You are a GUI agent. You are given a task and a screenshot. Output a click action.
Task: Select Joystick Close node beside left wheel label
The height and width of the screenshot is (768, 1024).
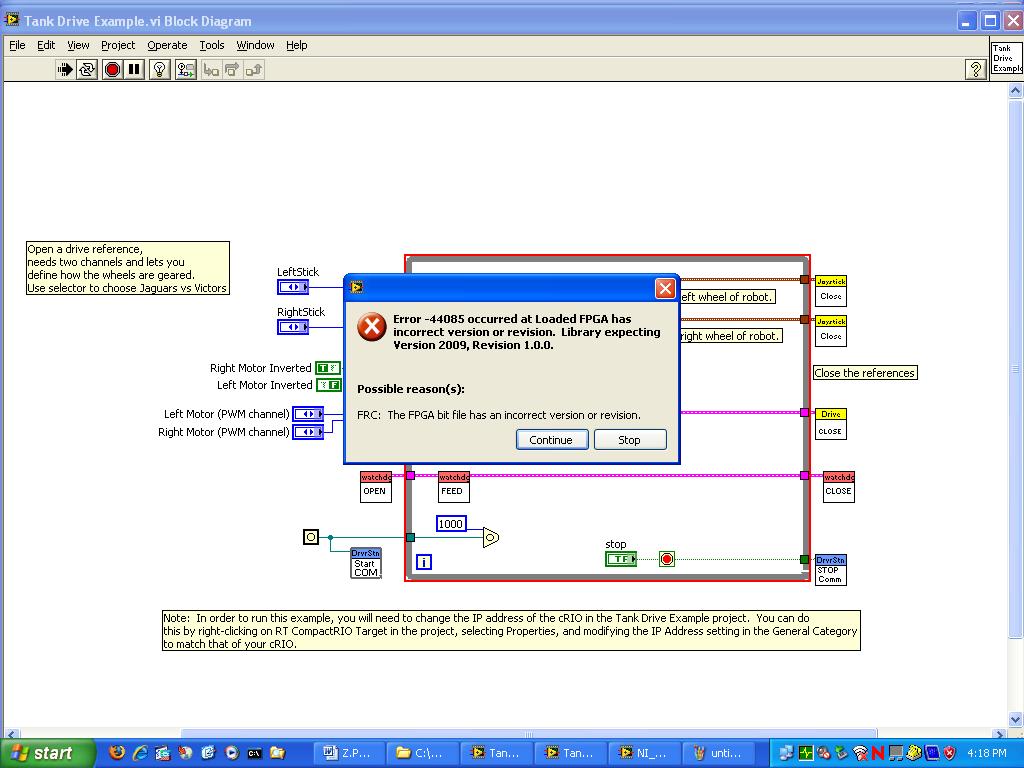pos(831,291)
